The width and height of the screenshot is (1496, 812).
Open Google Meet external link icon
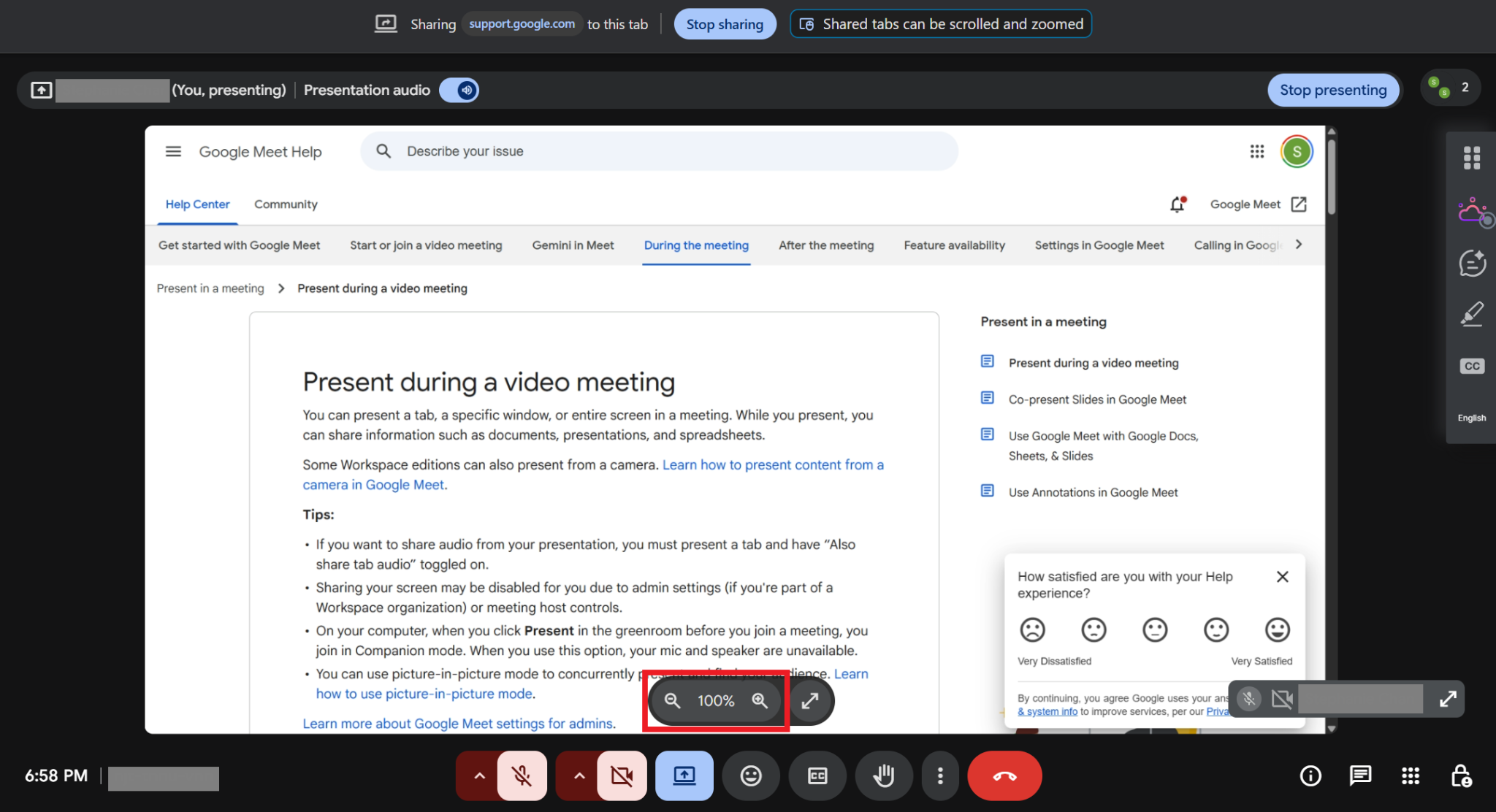click(x=1299, y=204)
